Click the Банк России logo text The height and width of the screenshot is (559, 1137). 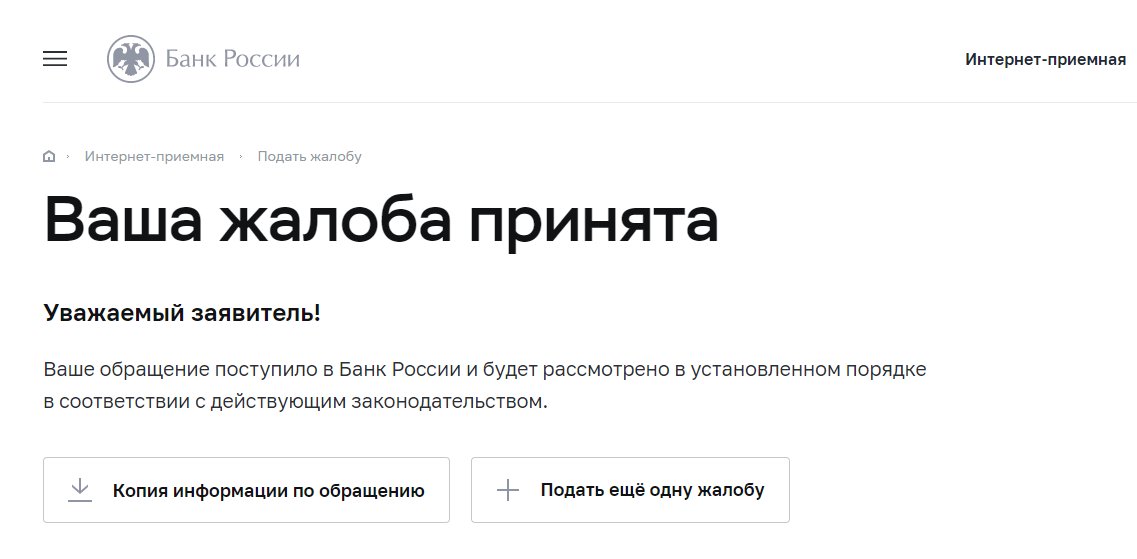233,59
